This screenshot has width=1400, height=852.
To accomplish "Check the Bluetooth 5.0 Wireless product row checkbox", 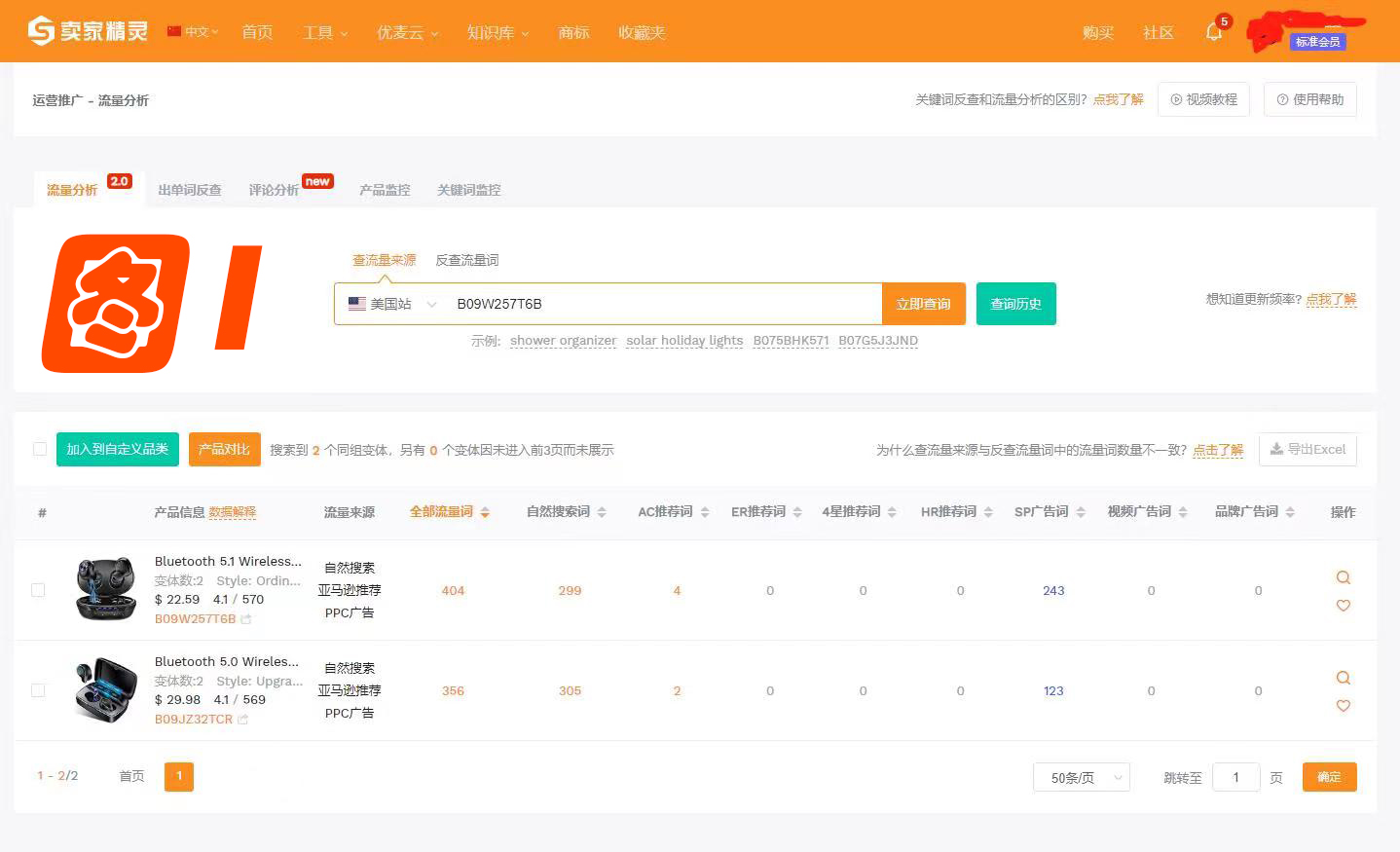I will pyautogui.click(x=38, y=690).
